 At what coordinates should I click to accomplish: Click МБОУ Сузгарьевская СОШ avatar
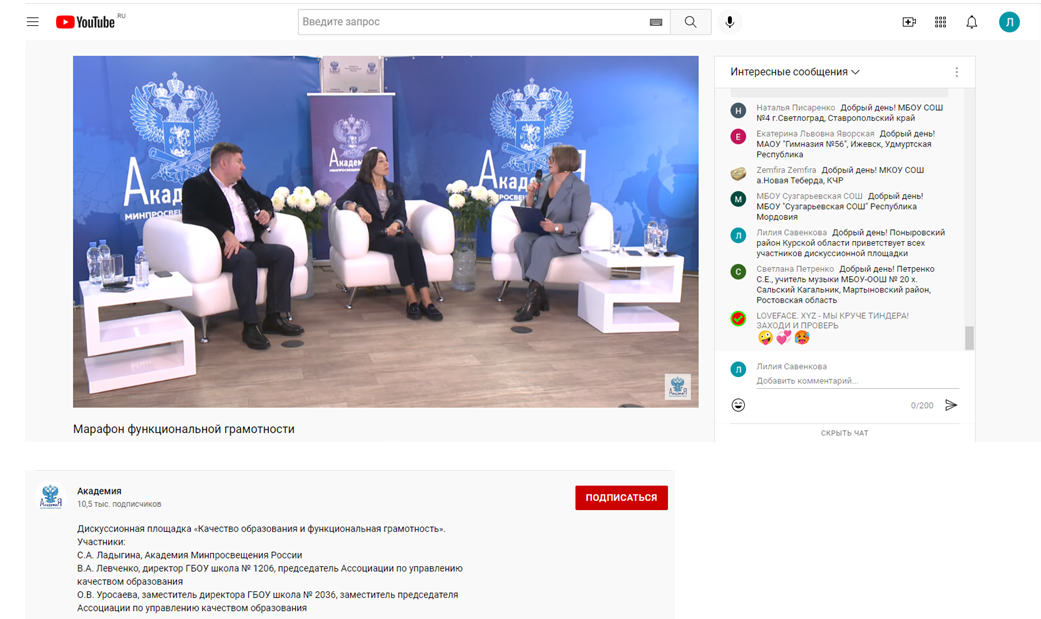point(738,199)
